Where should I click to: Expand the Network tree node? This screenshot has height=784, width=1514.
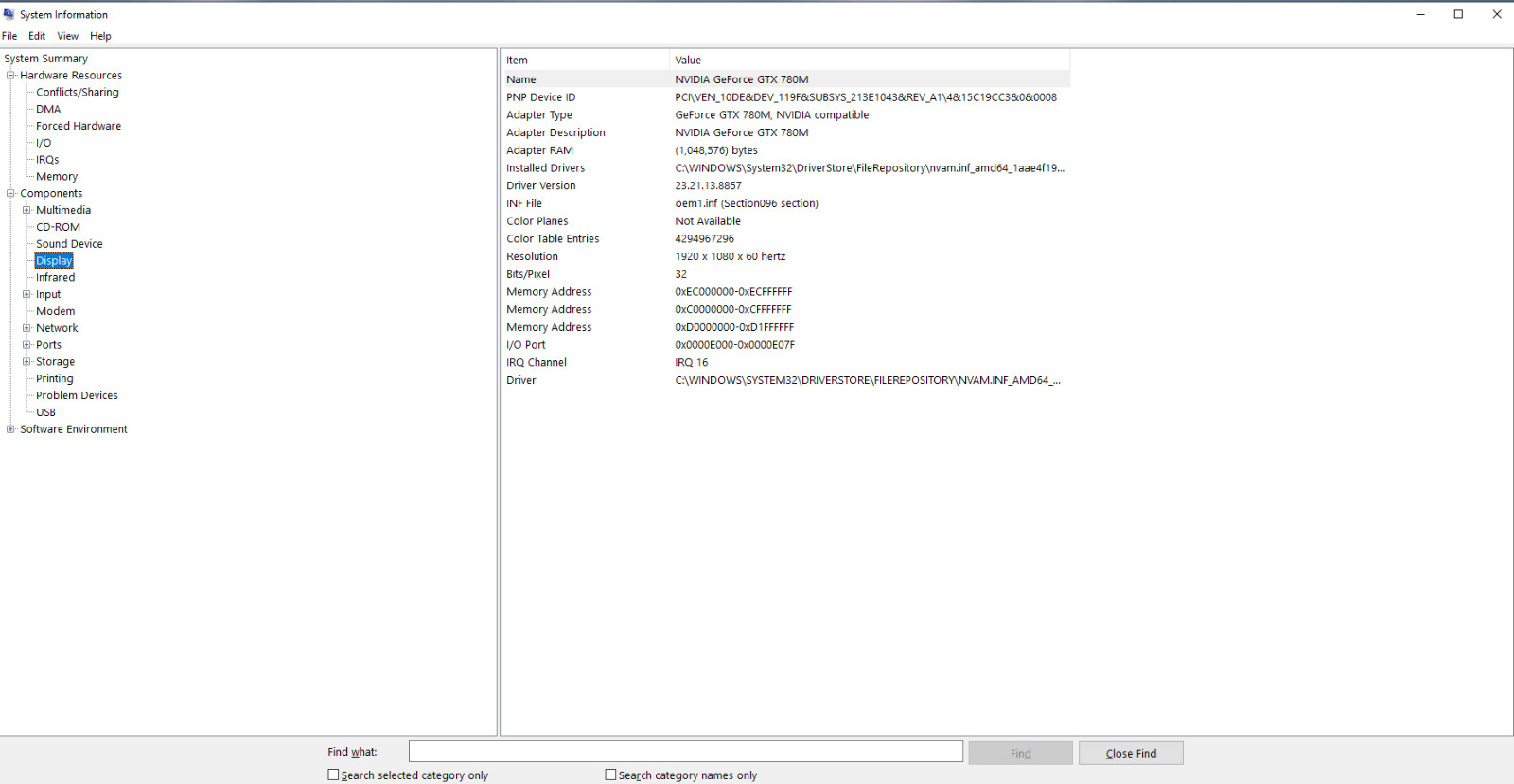[x=26, y=328]
